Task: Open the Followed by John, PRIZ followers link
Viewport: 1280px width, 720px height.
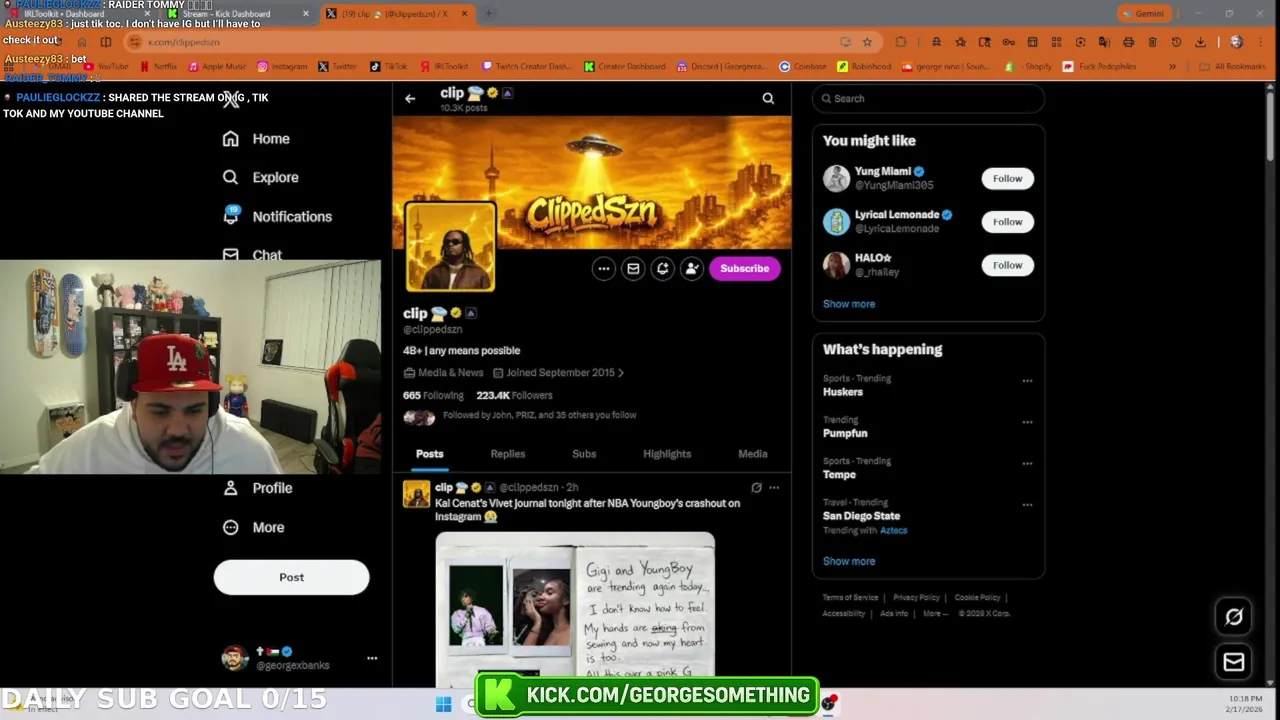Action: coord(540,415)
